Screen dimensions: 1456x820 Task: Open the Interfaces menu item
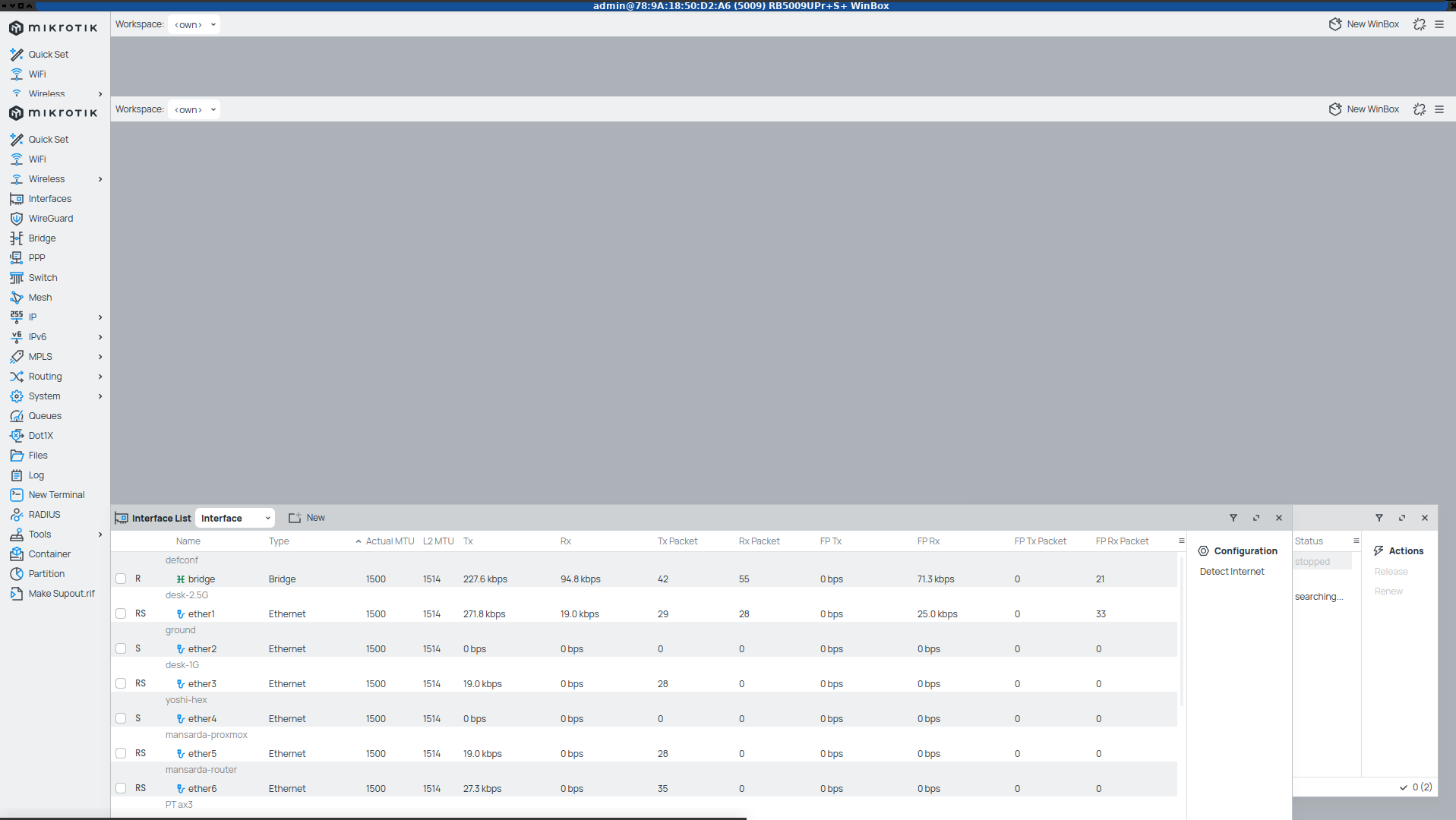pos(50,199)
